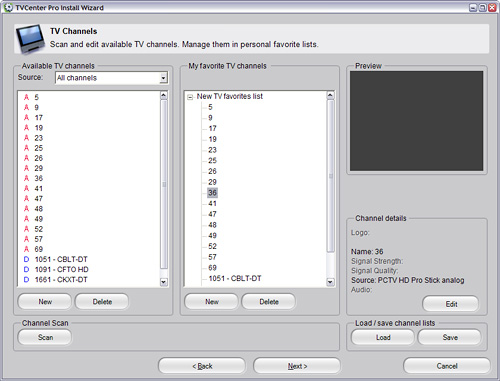Image resolution: width=500 pixels, height=381 pixels.
Task: Click the analog icon beside channel 29
Action: 26,168
